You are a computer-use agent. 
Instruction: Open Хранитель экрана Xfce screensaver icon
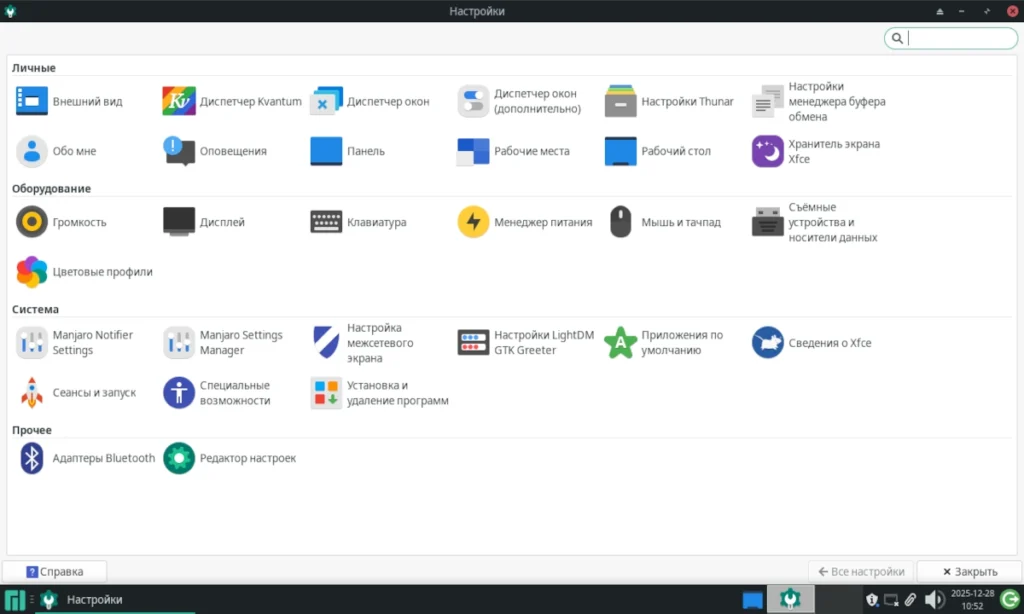click(x=767, y=151)
